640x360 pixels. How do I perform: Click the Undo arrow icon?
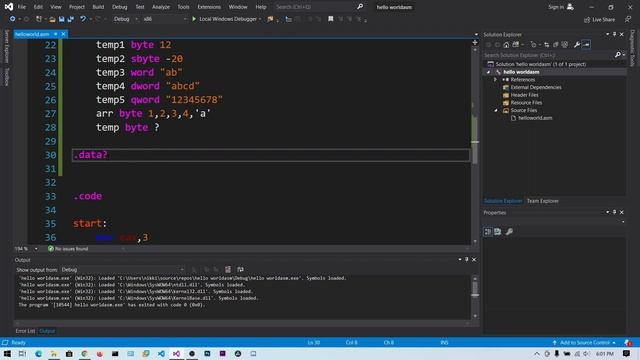coord(83,19)
